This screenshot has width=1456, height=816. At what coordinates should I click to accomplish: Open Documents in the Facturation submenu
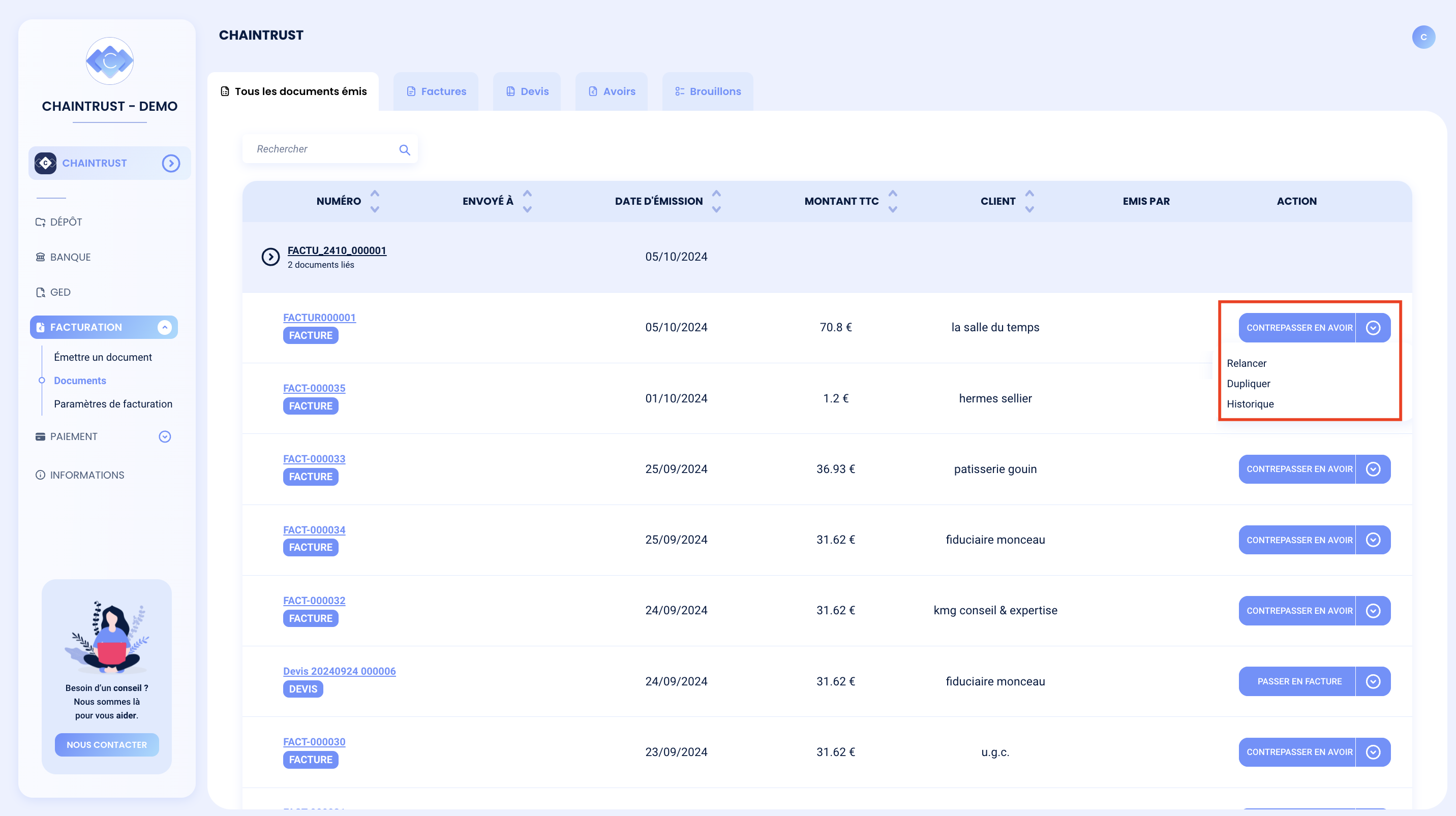(80, 381)
